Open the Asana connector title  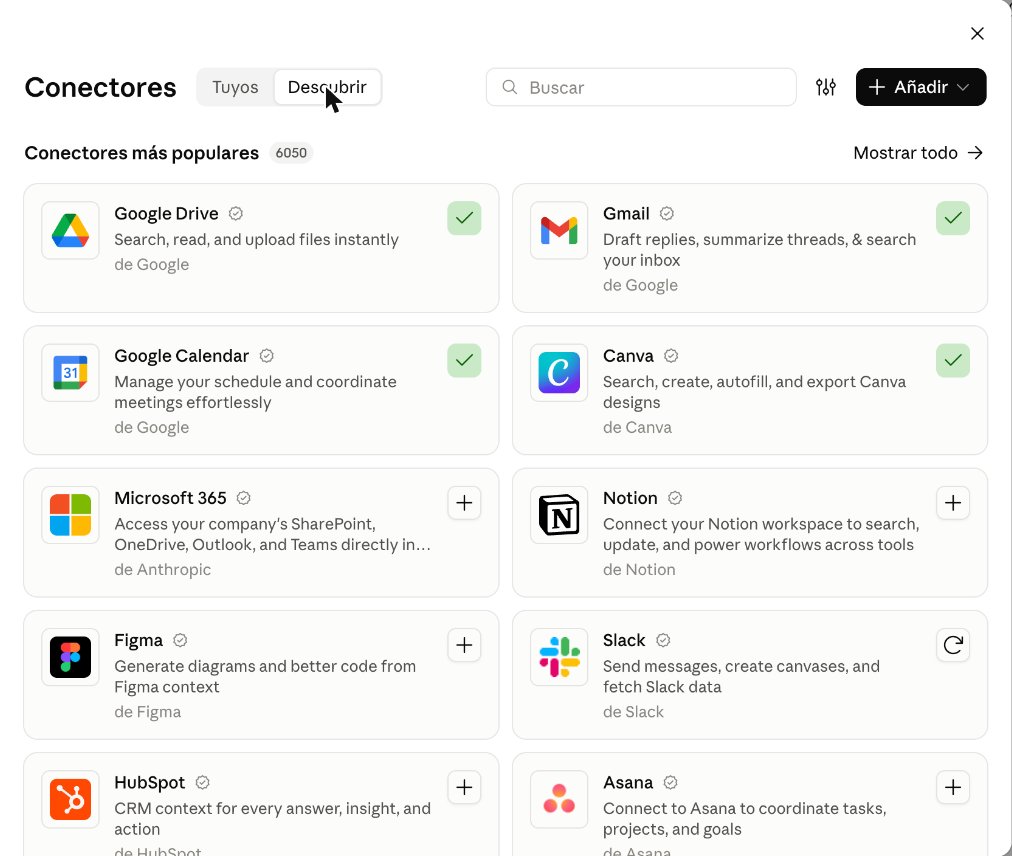628,782
